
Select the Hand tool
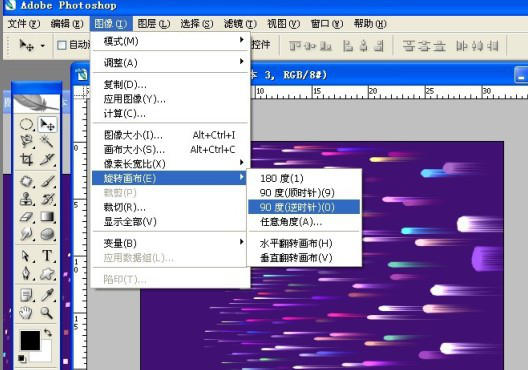click(26, 313)
